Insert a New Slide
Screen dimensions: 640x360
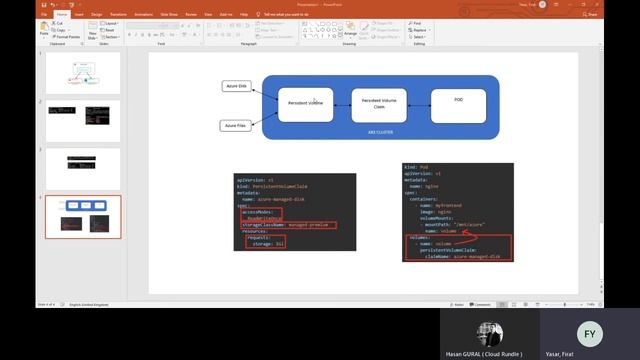click(x=93, y=31)
